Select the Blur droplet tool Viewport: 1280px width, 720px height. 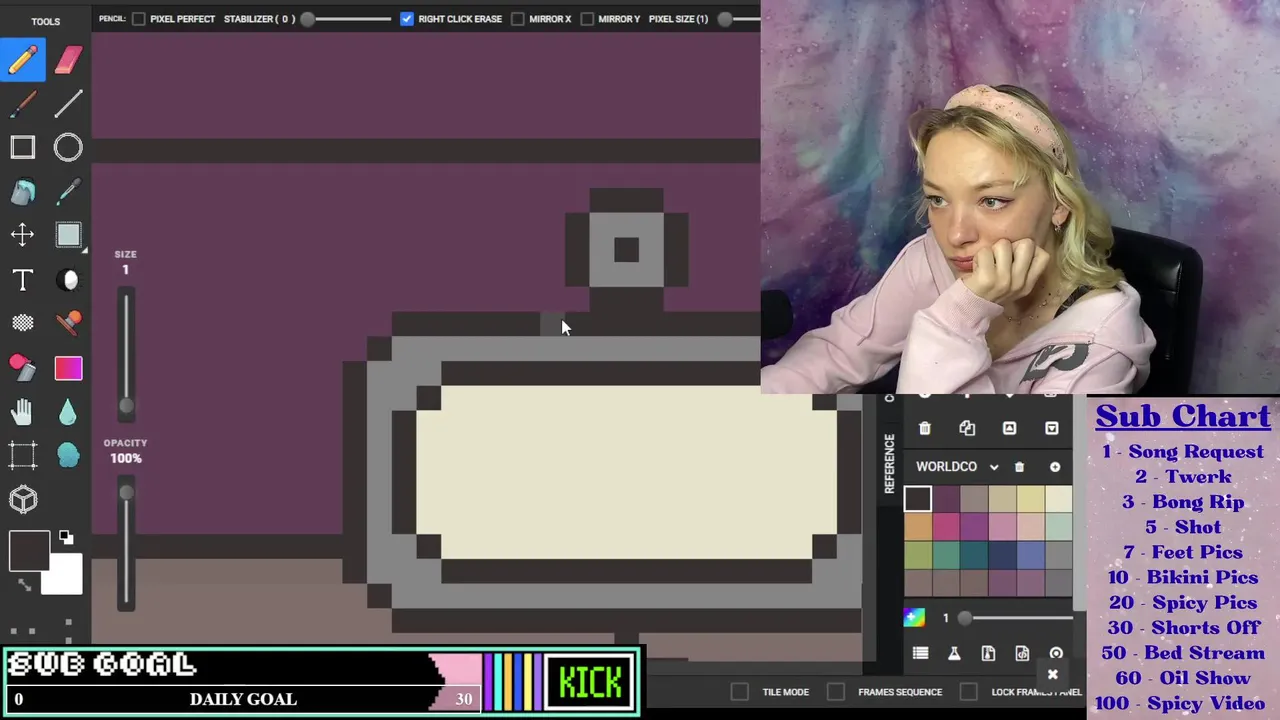click(68, 411)
